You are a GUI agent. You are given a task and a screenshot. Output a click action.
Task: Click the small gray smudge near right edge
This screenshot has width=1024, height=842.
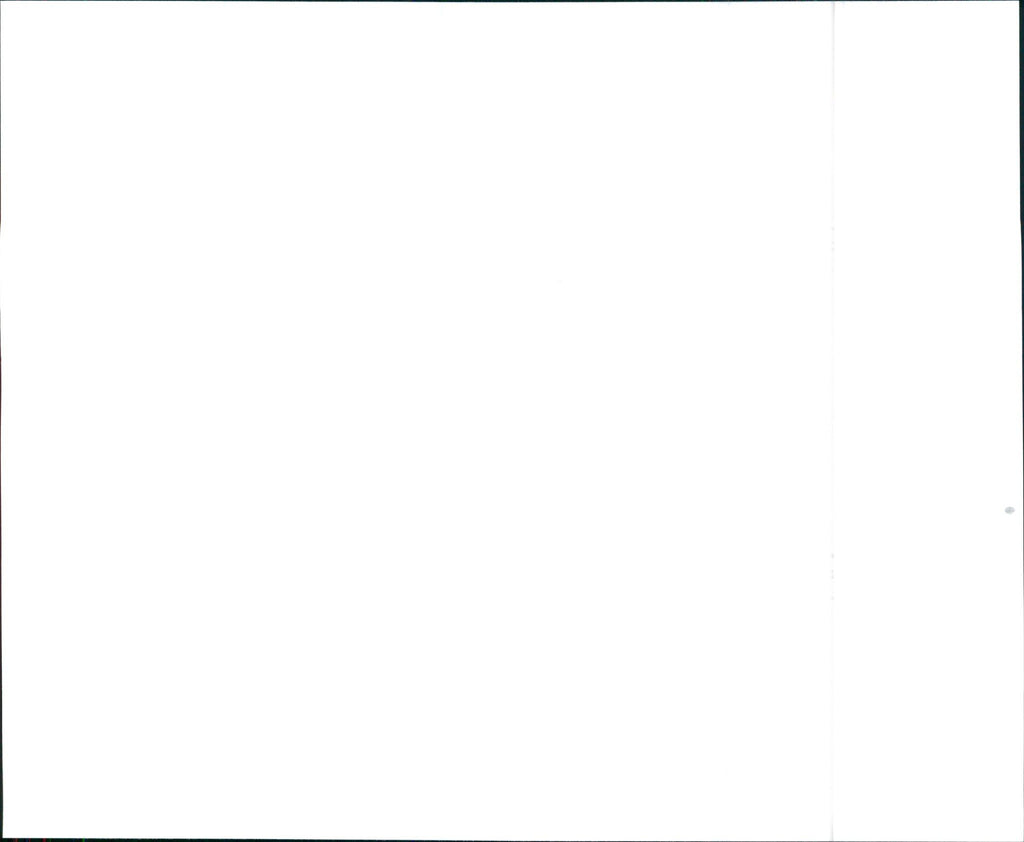coord(1009,510)
